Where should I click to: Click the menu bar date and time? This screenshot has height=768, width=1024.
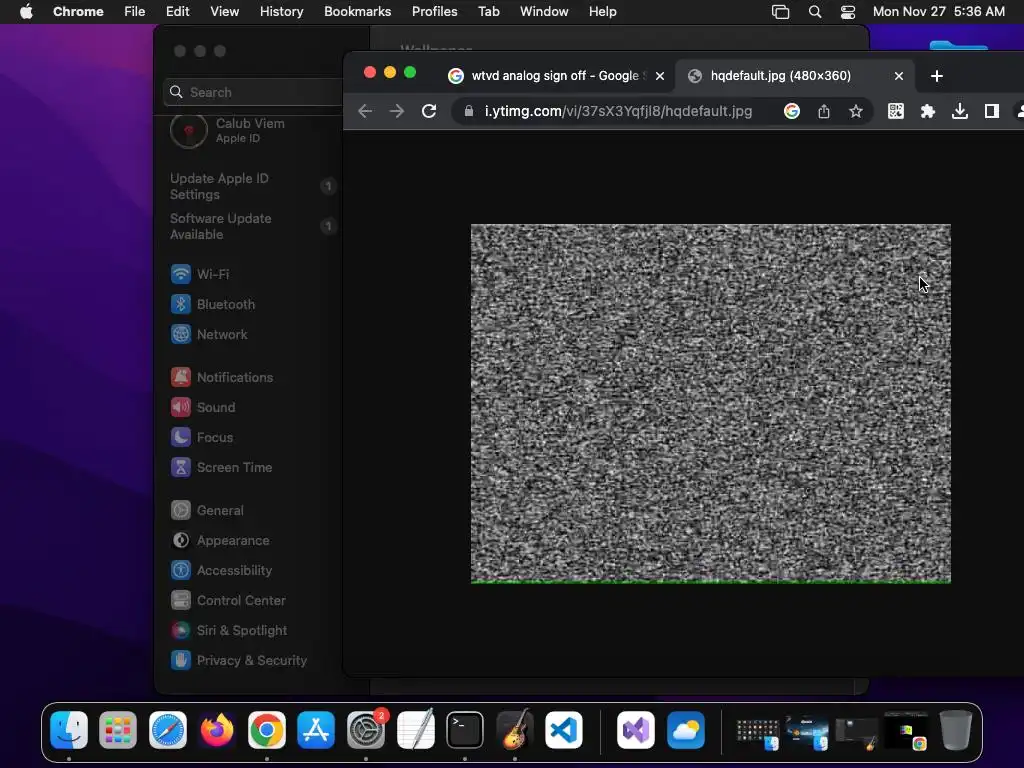pos(938,12)
